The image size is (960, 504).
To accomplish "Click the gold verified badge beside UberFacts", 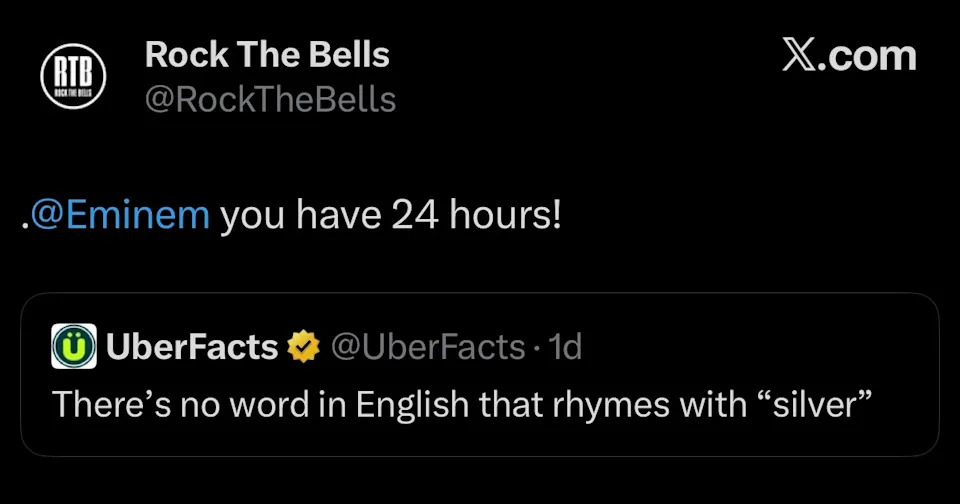I will 303,347.
